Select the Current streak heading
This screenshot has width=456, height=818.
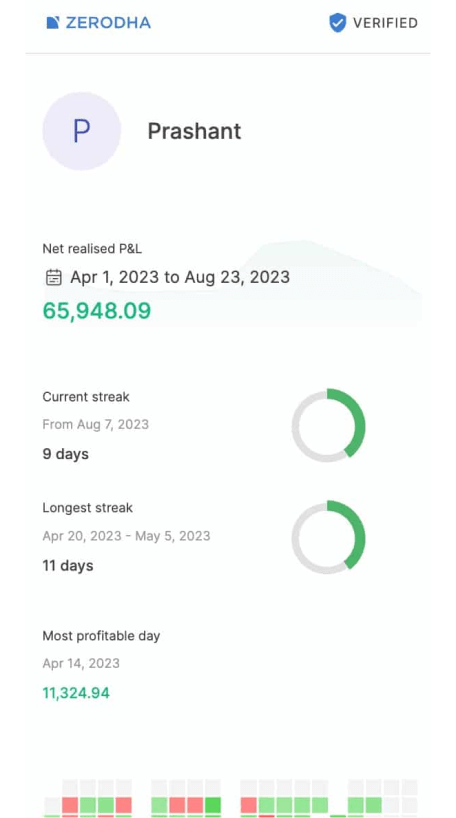86,396
